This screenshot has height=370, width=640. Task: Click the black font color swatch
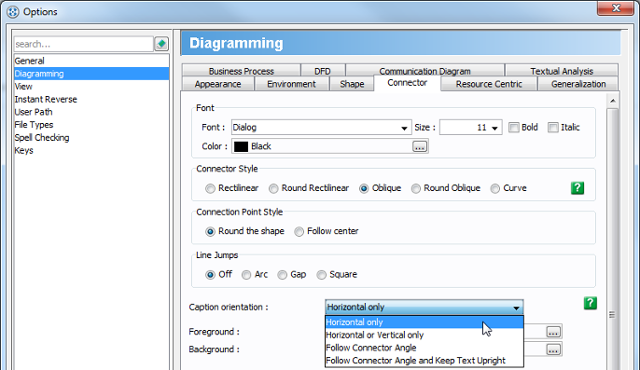pyautogui.click(x=241, y=146)
